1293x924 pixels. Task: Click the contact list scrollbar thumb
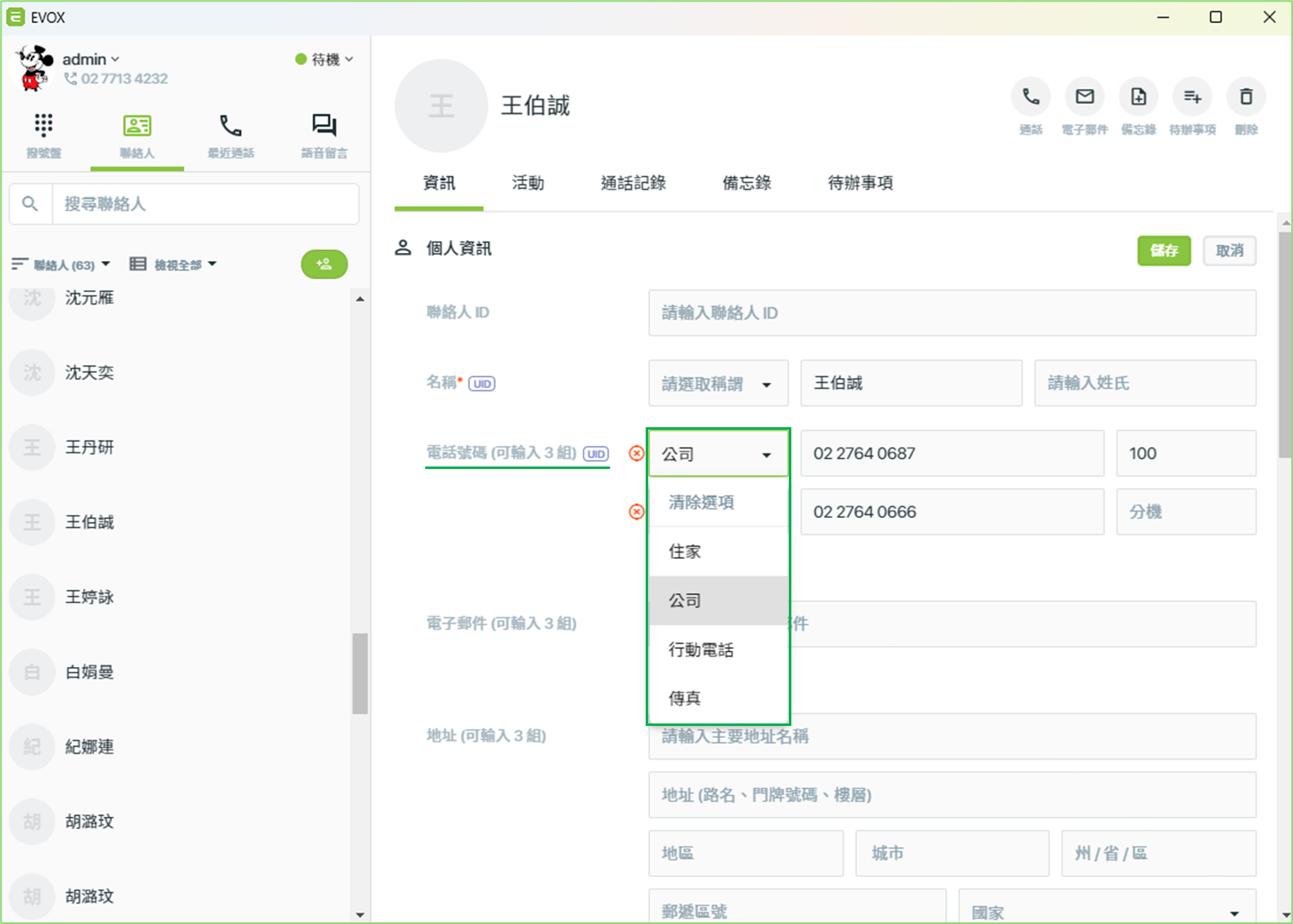tap(360, 674)
